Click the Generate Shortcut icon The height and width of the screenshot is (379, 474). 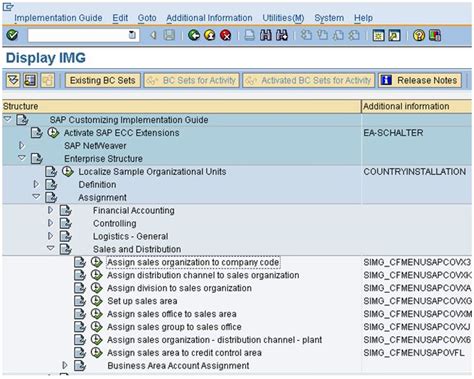pyautogui.click(x=394, y=35)
